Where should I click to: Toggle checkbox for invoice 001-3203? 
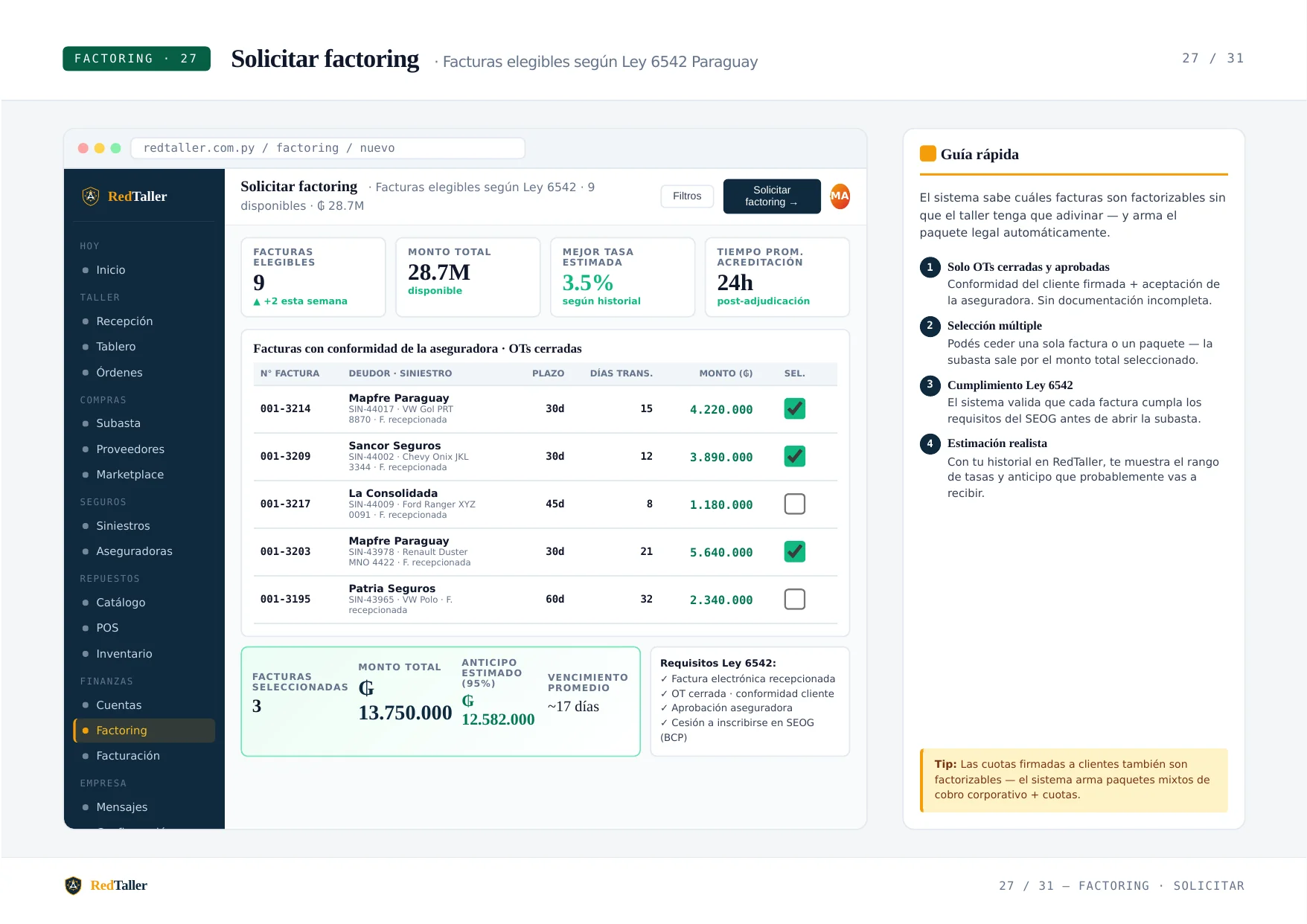794,551
